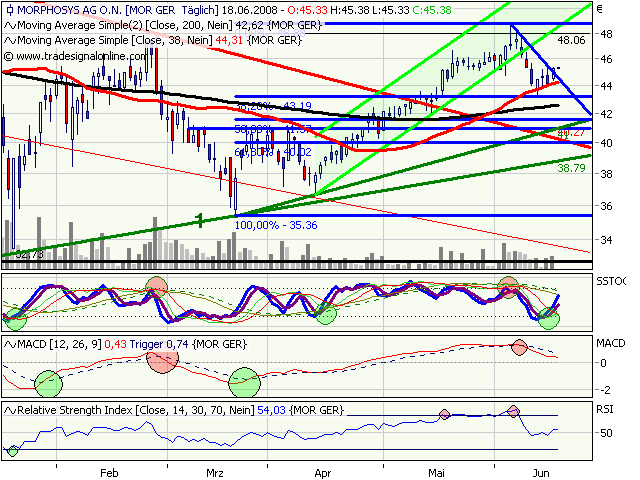Click the close value C:45.38
Image resolution: width=640 pixels, height=480 pixels.
431,10
